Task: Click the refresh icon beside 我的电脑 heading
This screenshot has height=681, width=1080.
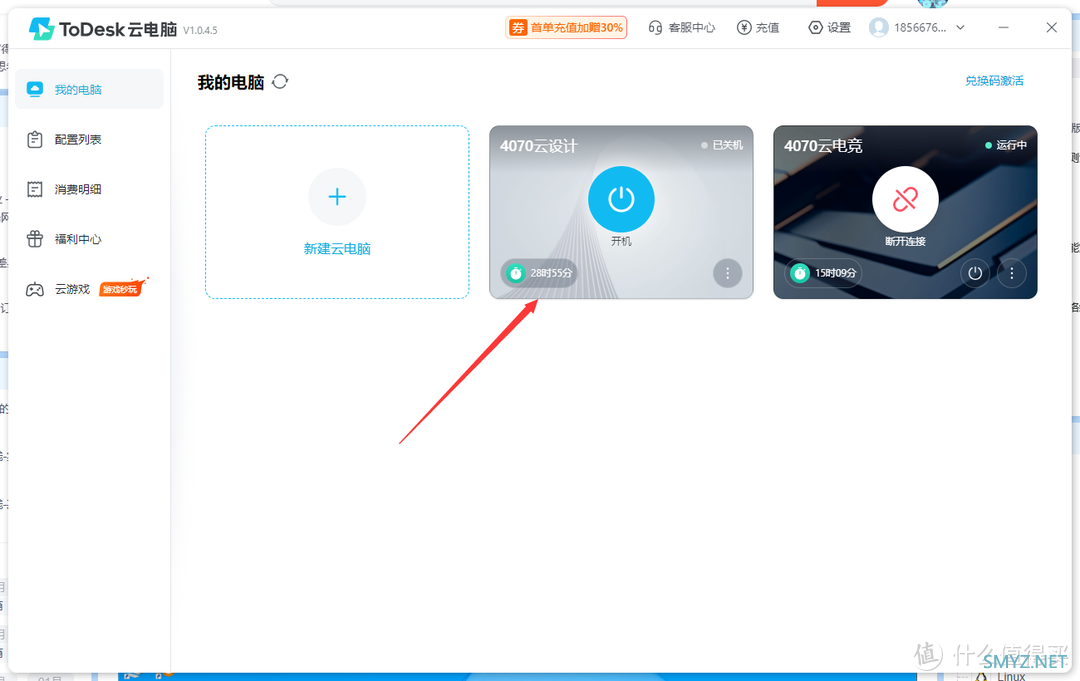Action: (280, 82)
